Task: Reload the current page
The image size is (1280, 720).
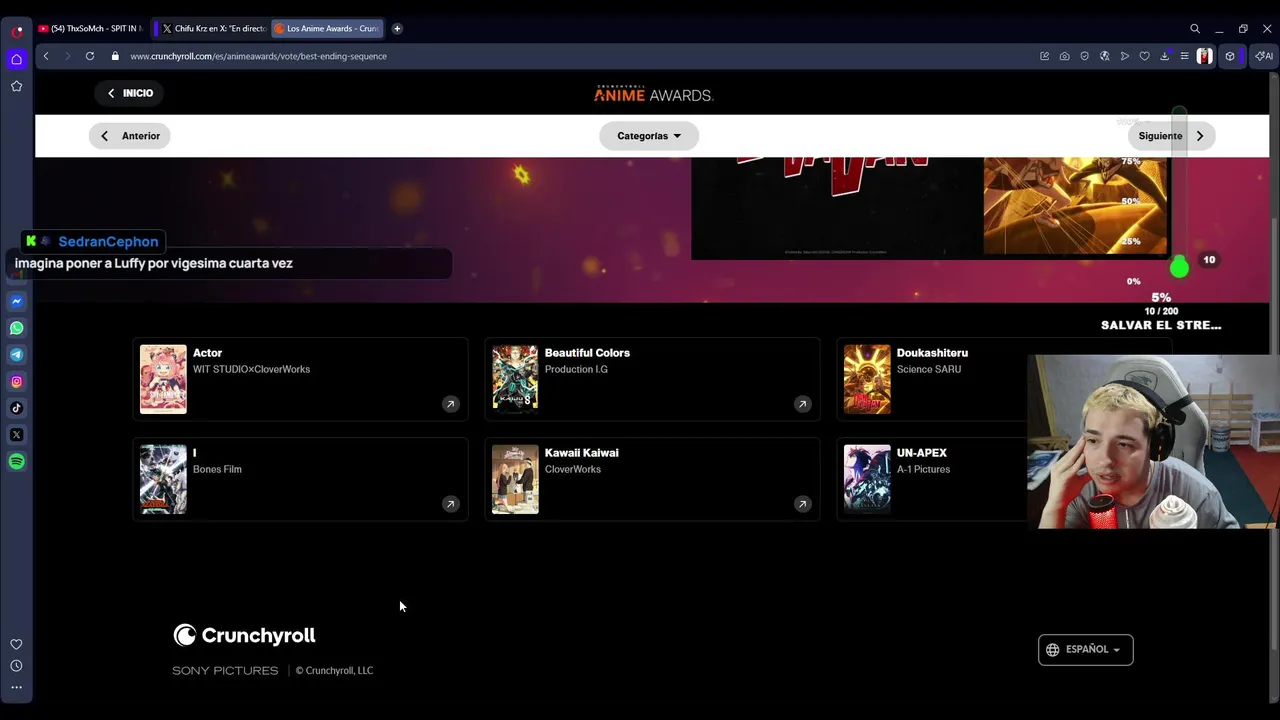Action: (x=90, y=56)
